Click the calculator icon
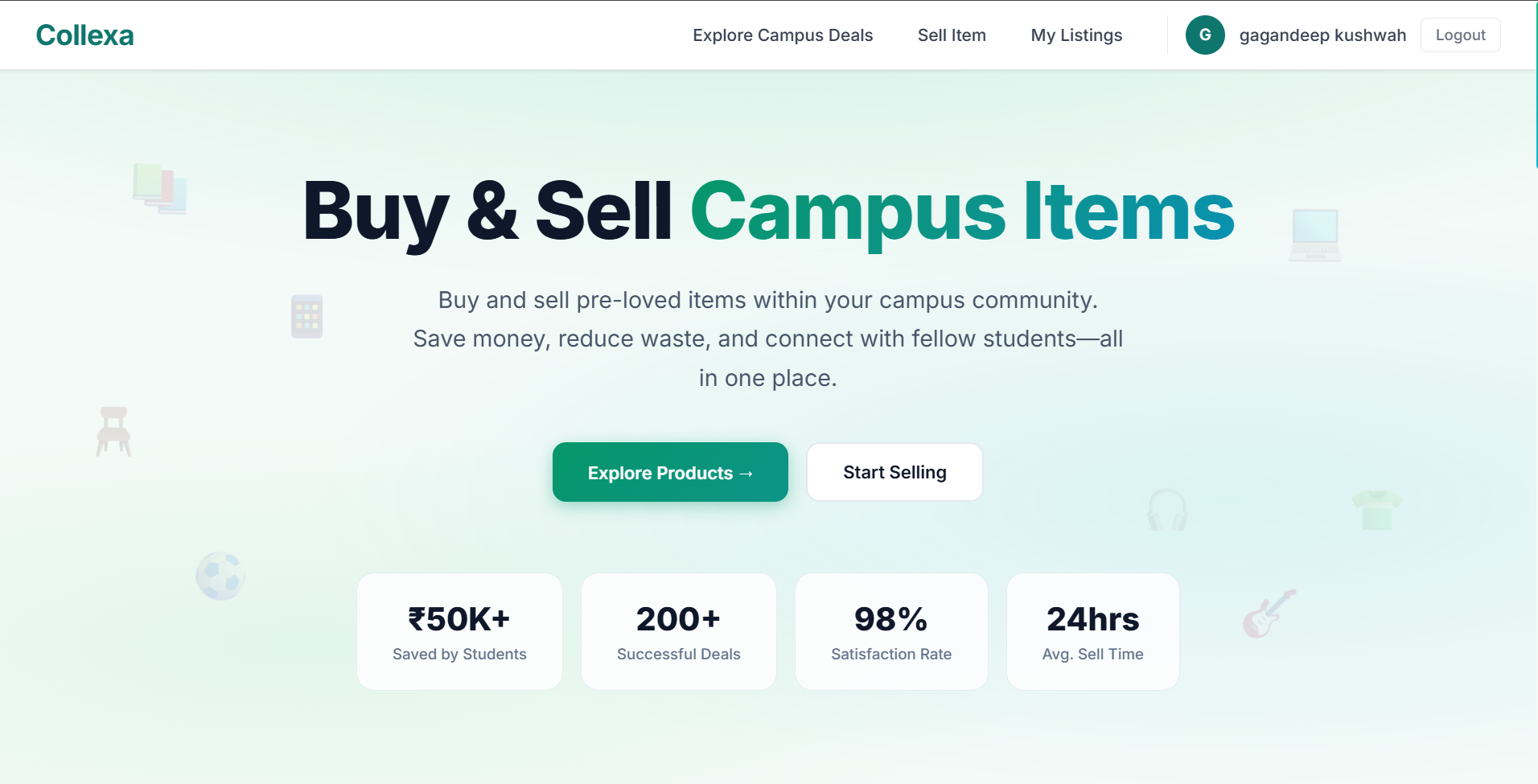Image resolution: width=1538 pixels, height=784 pixels. [x=306, y=316]
